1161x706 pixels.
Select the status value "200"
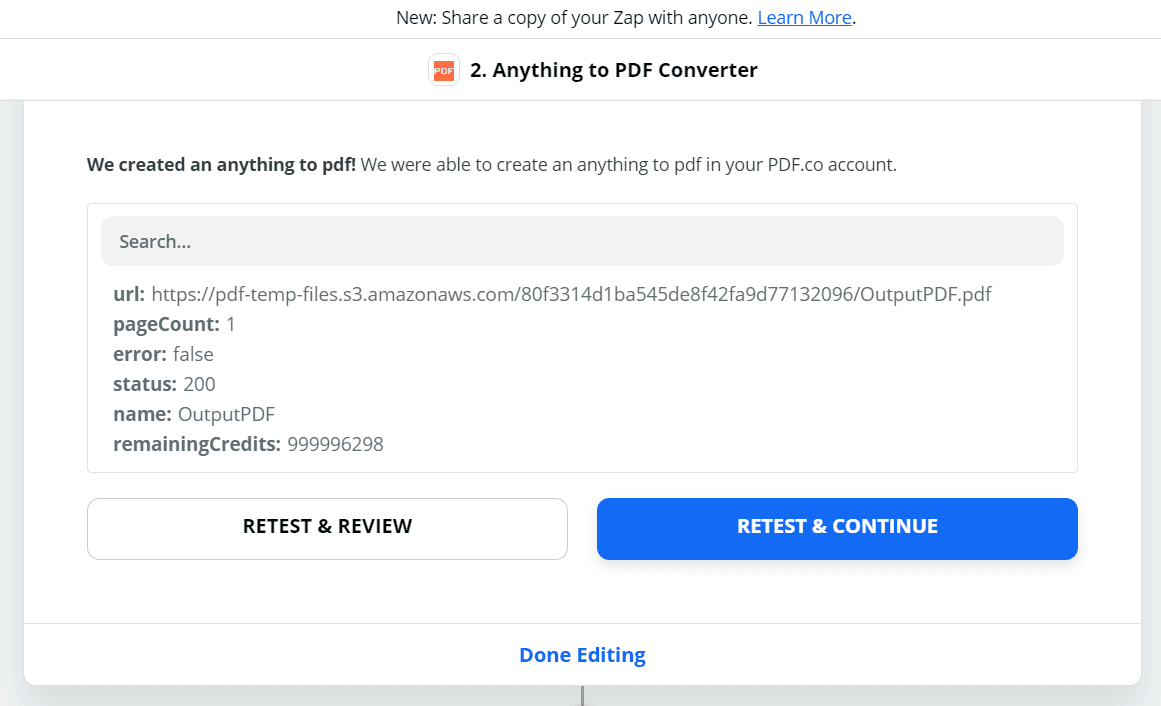coord(199,384)
